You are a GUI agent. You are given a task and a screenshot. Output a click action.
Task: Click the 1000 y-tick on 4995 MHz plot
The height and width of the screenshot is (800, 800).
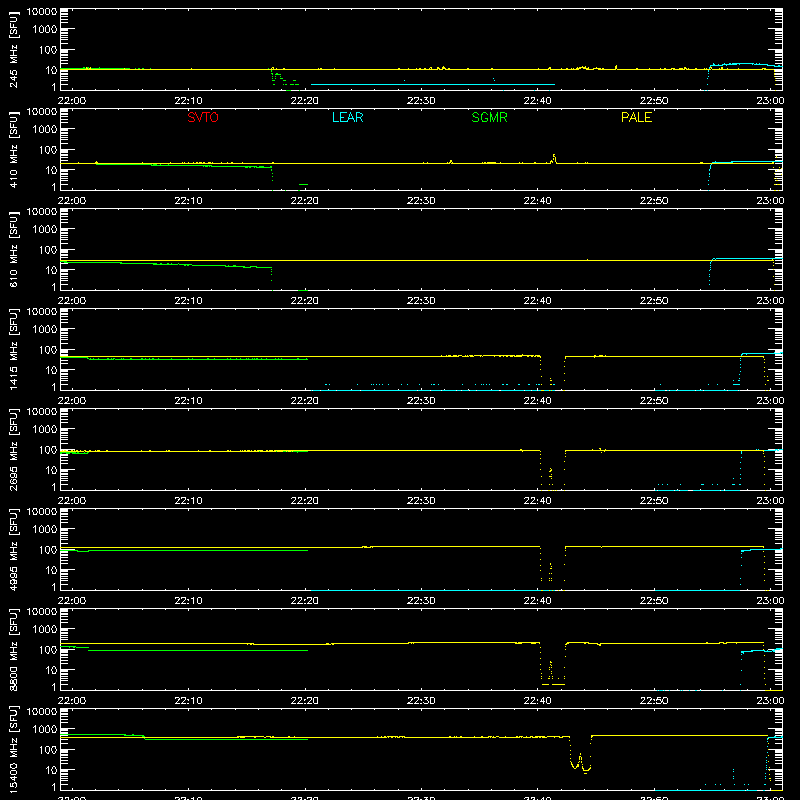(45, 530)
